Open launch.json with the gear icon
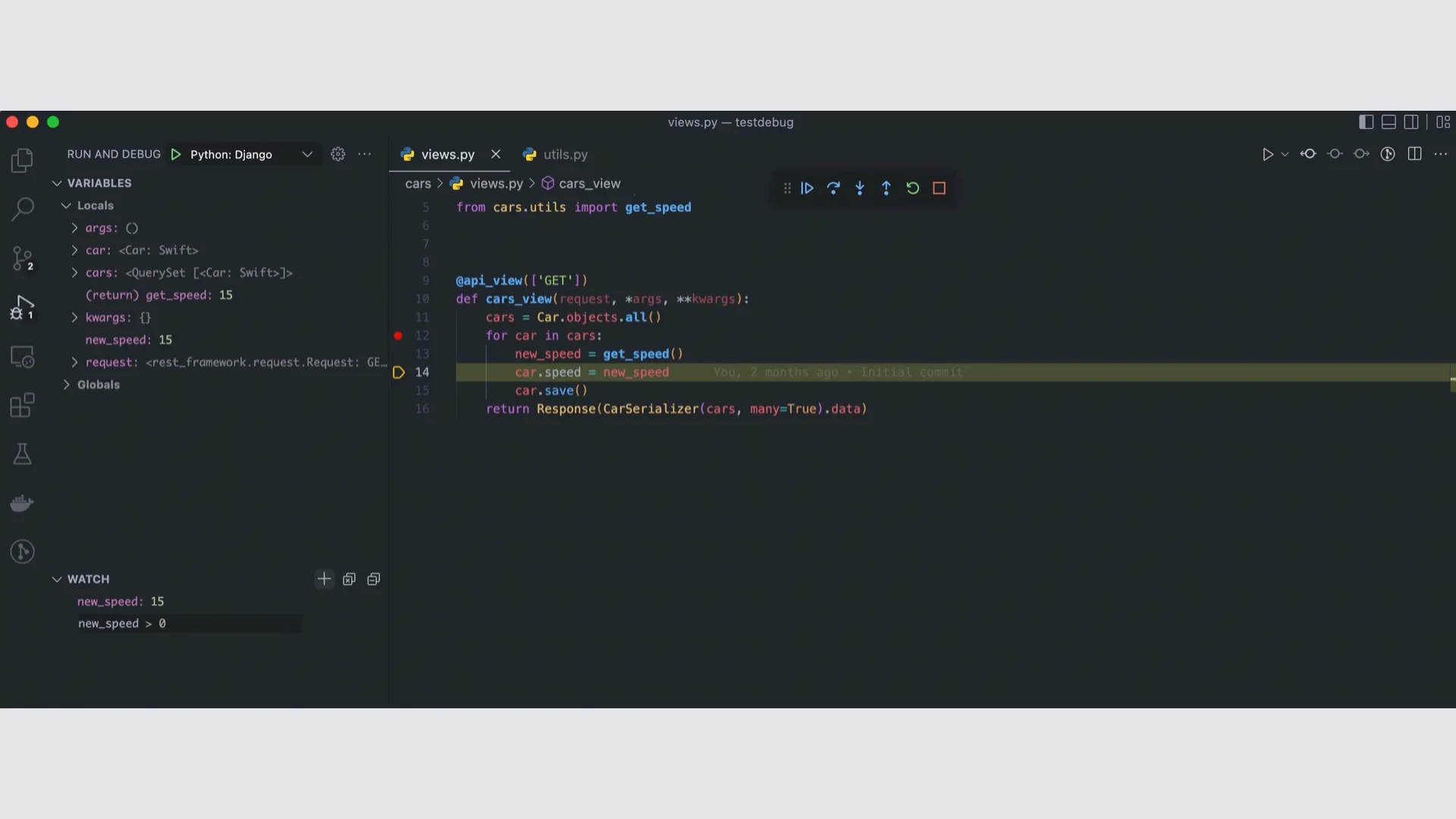1456x819 pixels. pos(338,154)
